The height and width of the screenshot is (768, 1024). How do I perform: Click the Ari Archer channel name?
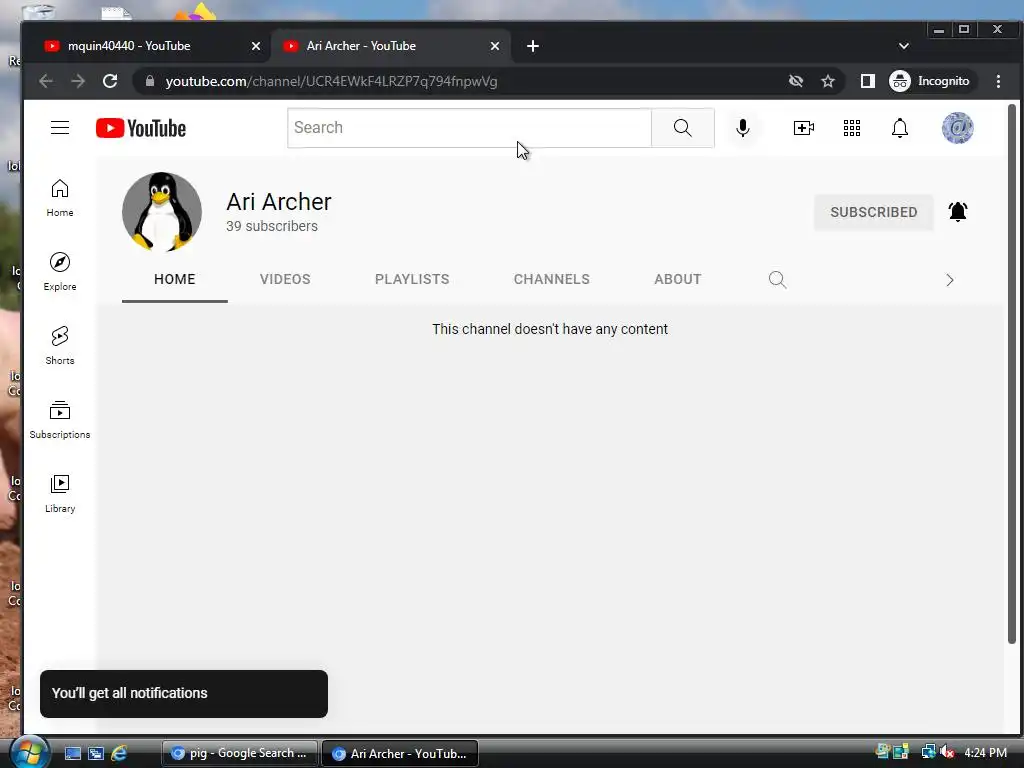[x=279, y=202]
